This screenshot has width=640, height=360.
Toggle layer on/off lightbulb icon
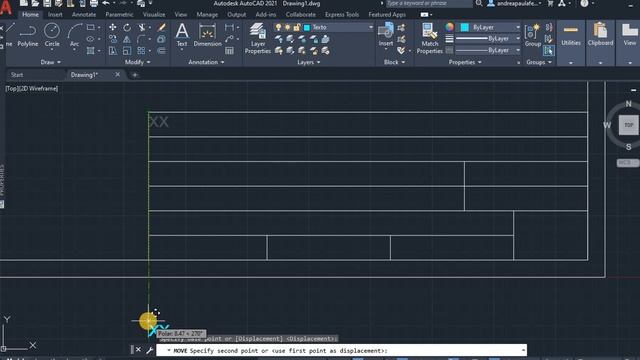click(x=278, y=27)
